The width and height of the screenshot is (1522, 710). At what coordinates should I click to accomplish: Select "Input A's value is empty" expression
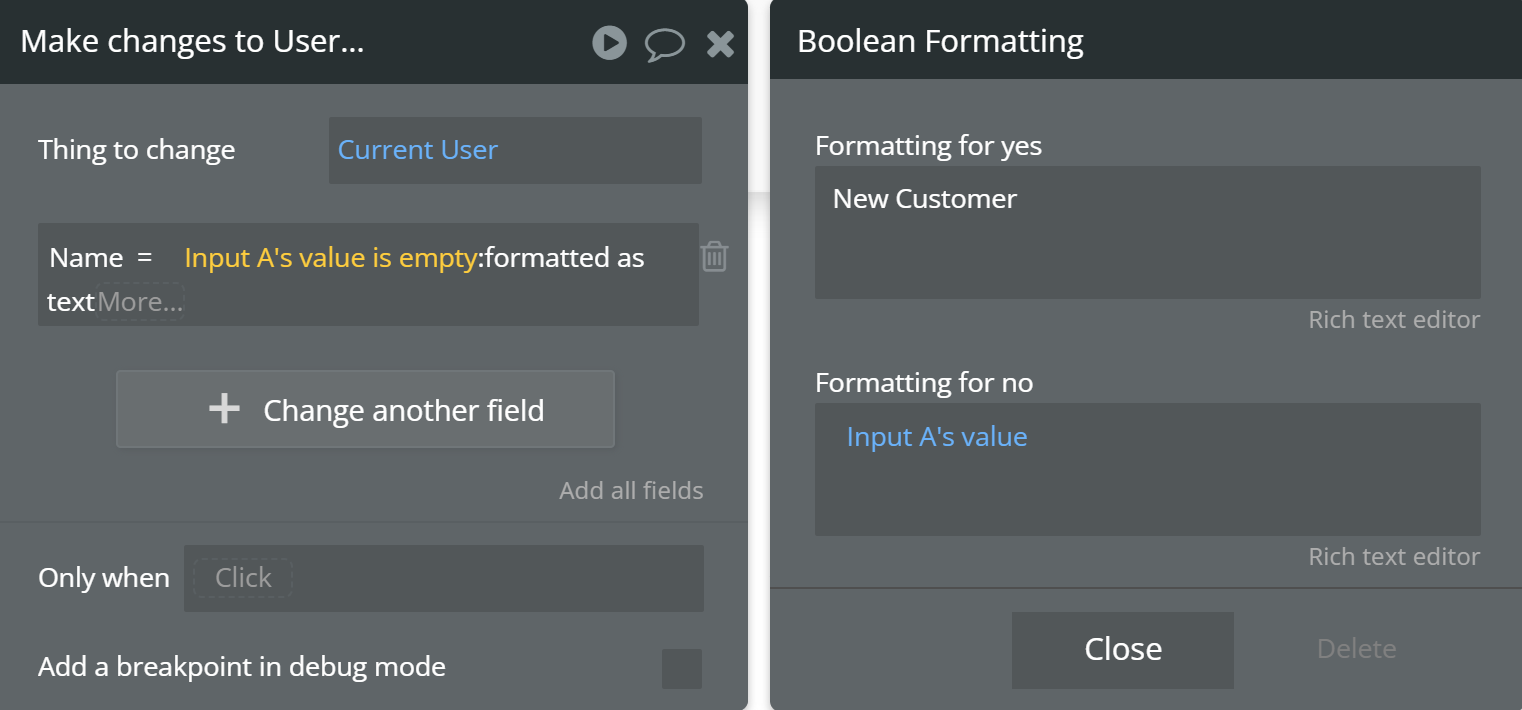[x=331, y=258]
